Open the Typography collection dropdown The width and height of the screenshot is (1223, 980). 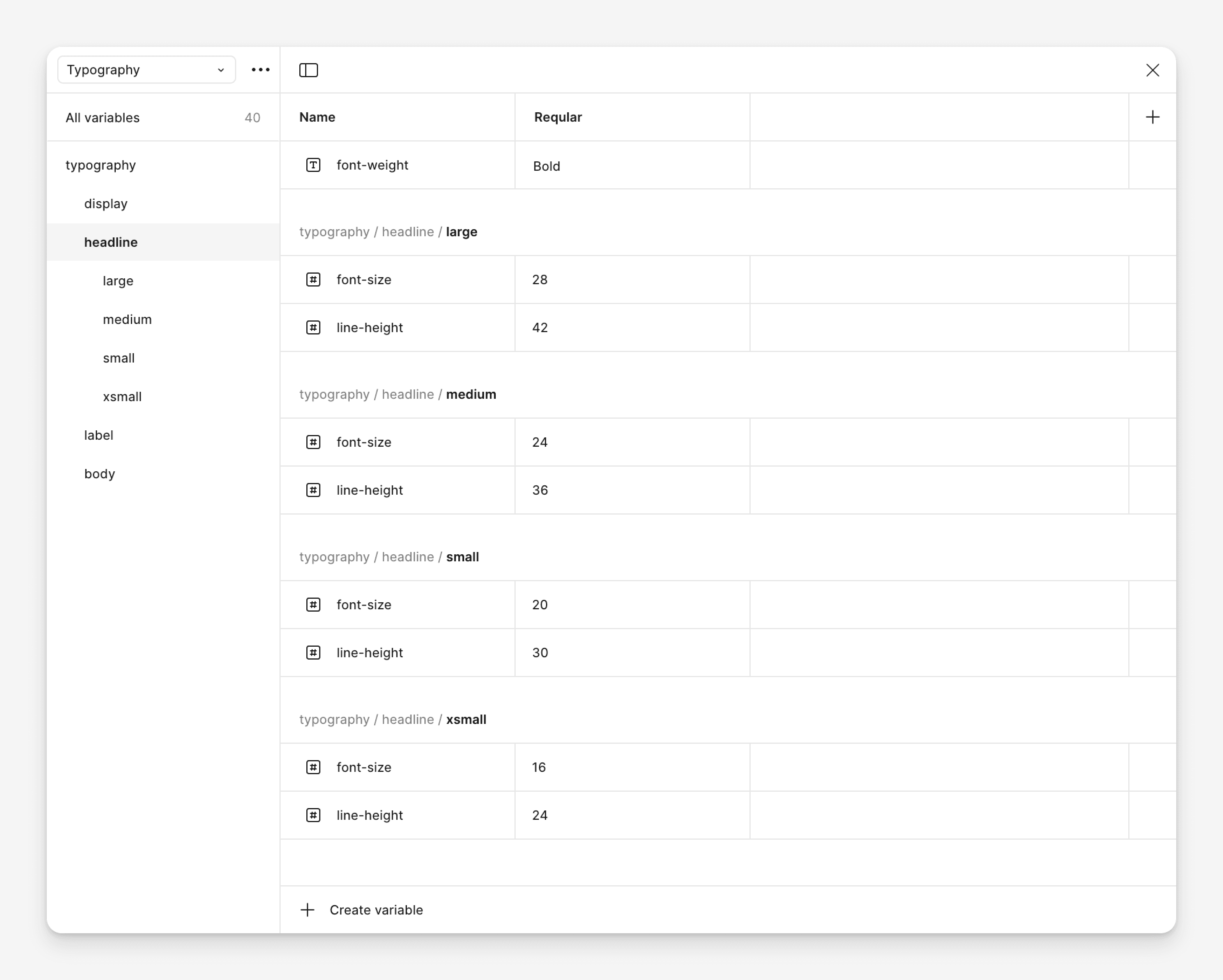(x=147, y=70)
